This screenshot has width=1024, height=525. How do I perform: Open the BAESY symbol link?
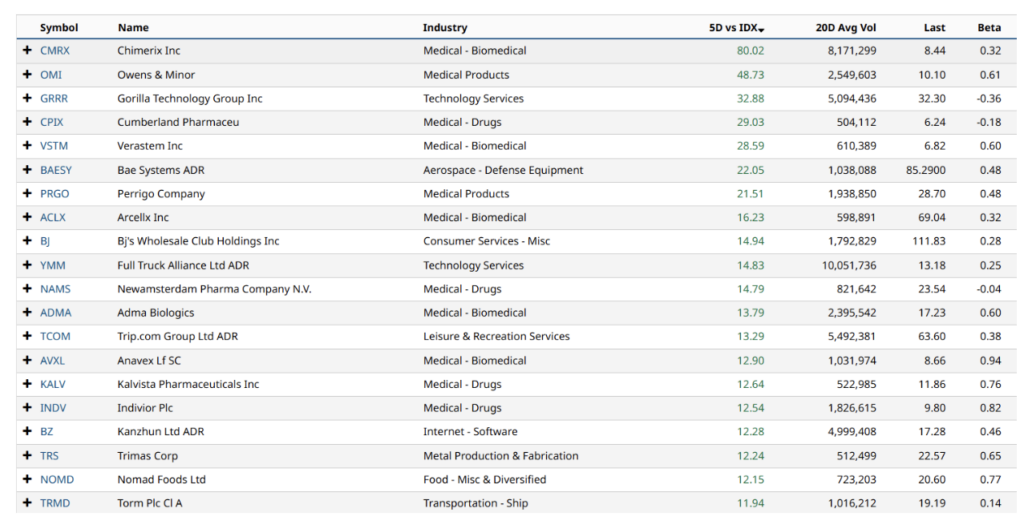point(56,170)
